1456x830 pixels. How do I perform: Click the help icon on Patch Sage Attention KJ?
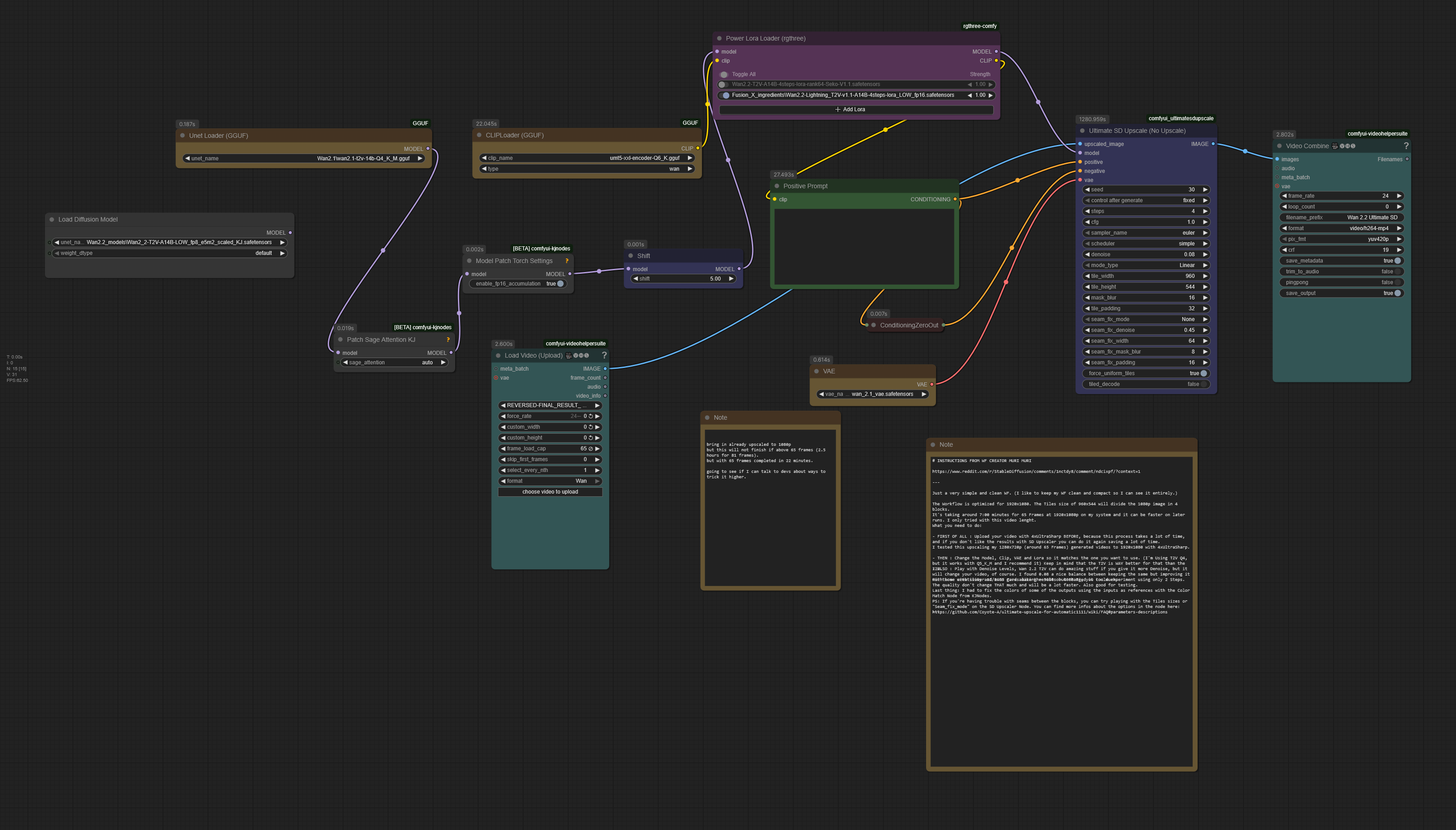449,339
